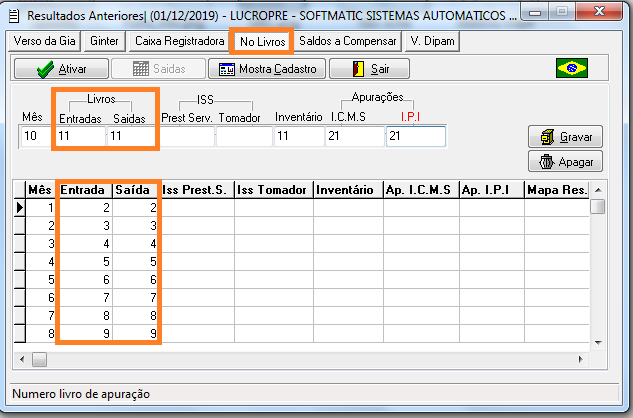Click the Mês column header in grid

coord(40,190)
